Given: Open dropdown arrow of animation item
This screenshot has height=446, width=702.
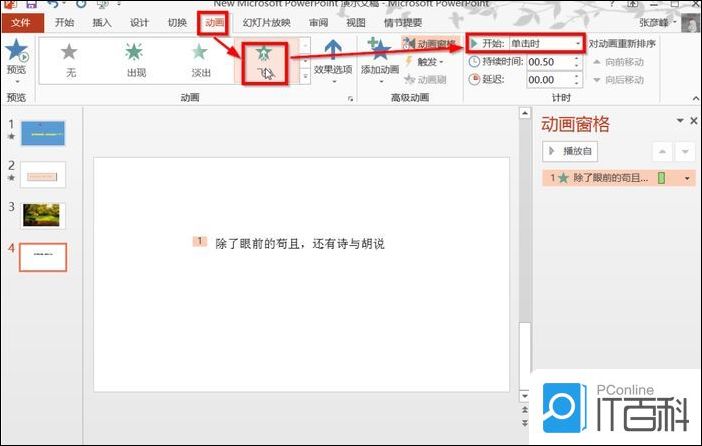Looking at the screenshot, I should [x=687, y=178].
